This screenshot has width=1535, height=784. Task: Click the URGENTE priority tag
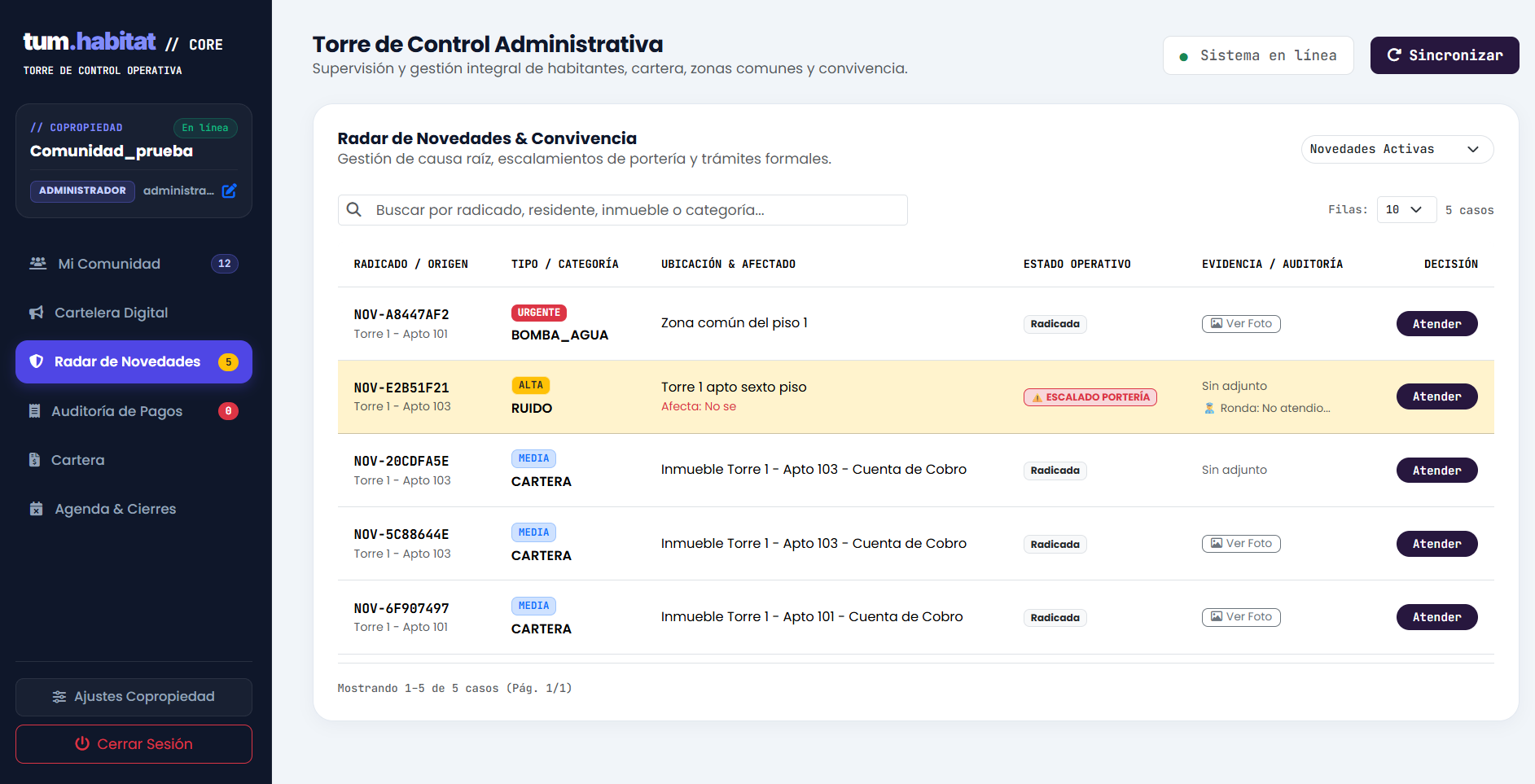[538, 313]
